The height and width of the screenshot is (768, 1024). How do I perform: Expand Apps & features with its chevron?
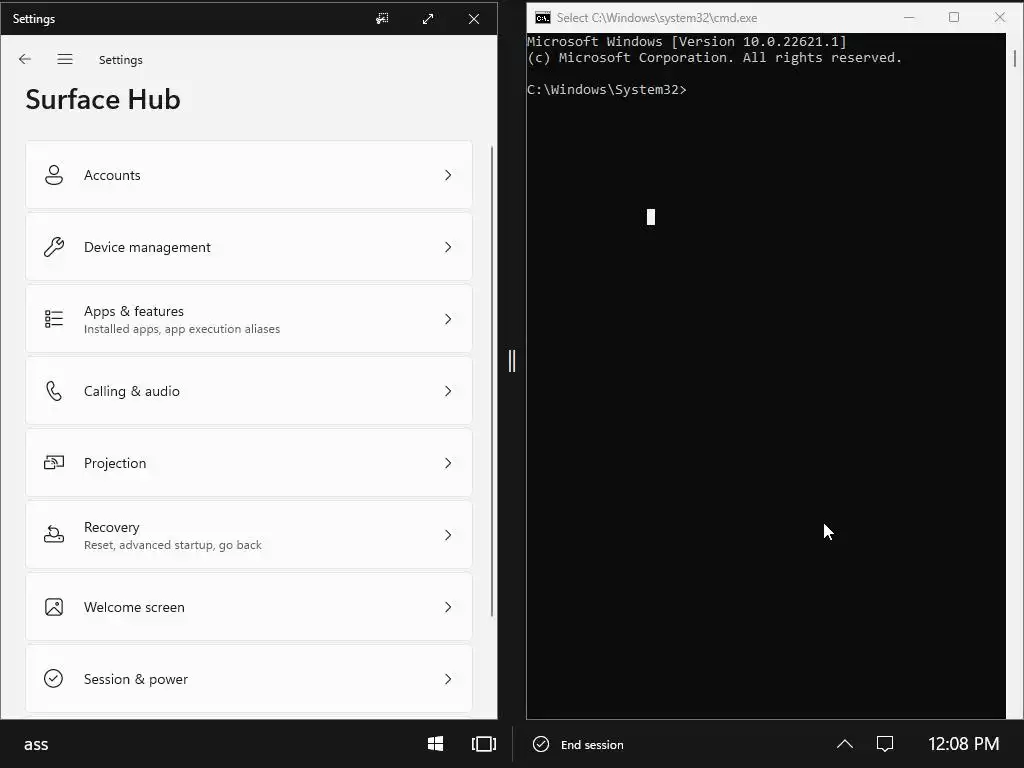point(448,319)
